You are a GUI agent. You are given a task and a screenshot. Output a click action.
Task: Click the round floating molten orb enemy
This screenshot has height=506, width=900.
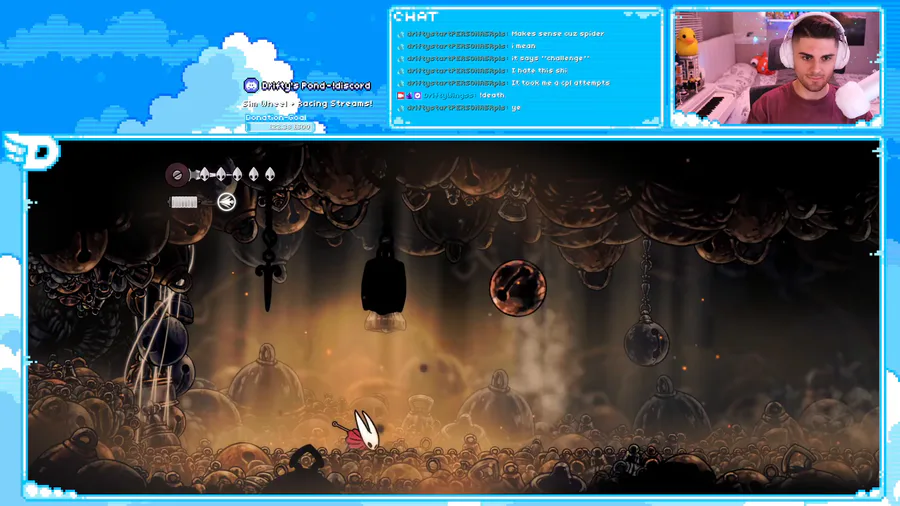[x=518, y=288]
